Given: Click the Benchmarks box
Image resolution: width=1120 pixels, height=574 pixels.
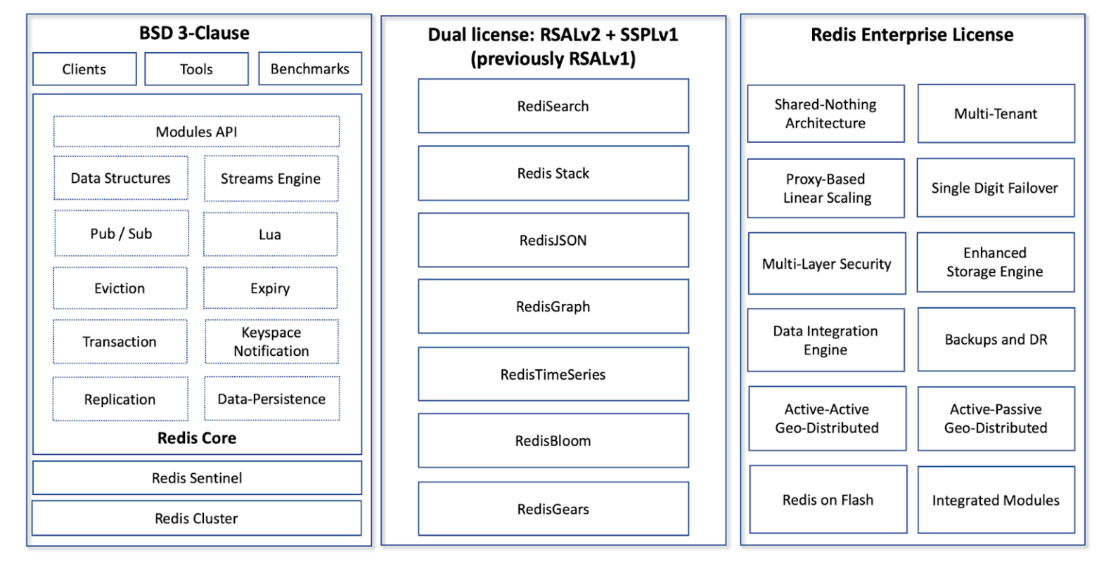Looking at the screenshot, I should [x=310, y=69].
